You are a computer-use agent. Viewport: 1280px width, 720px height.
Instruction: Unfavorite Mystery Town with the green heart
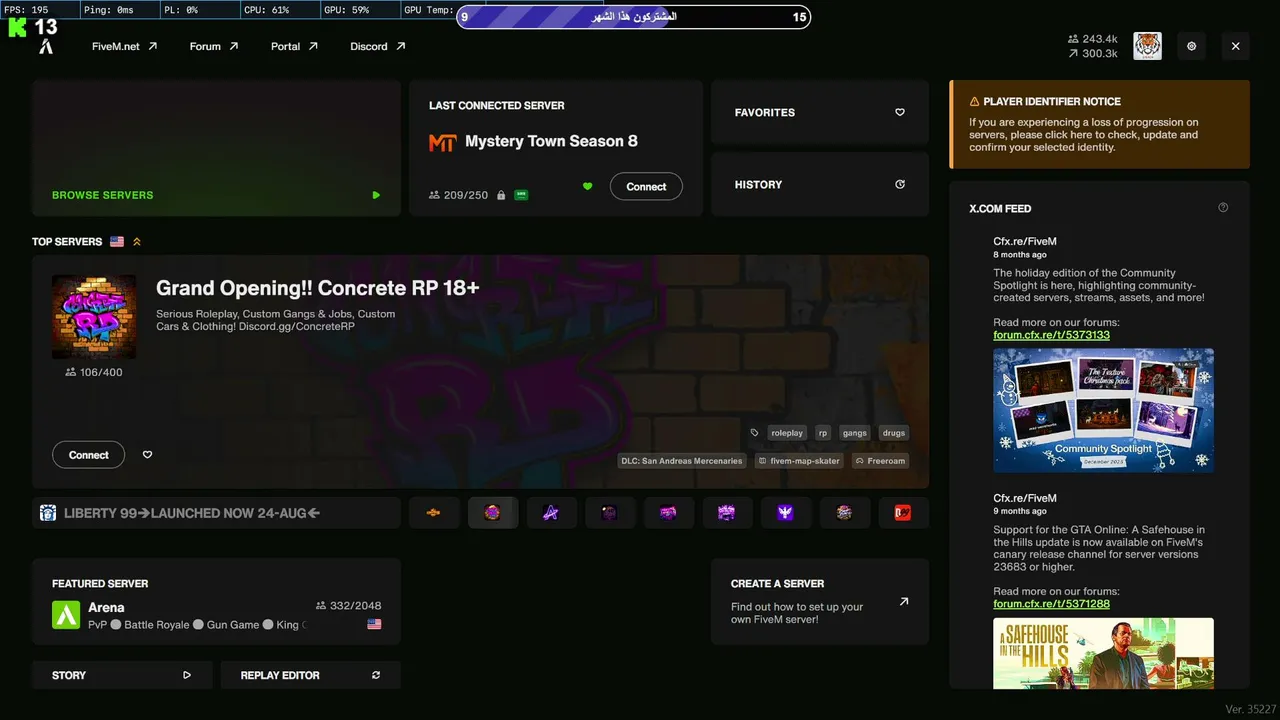pyautogui.click(x=587, y=186)
